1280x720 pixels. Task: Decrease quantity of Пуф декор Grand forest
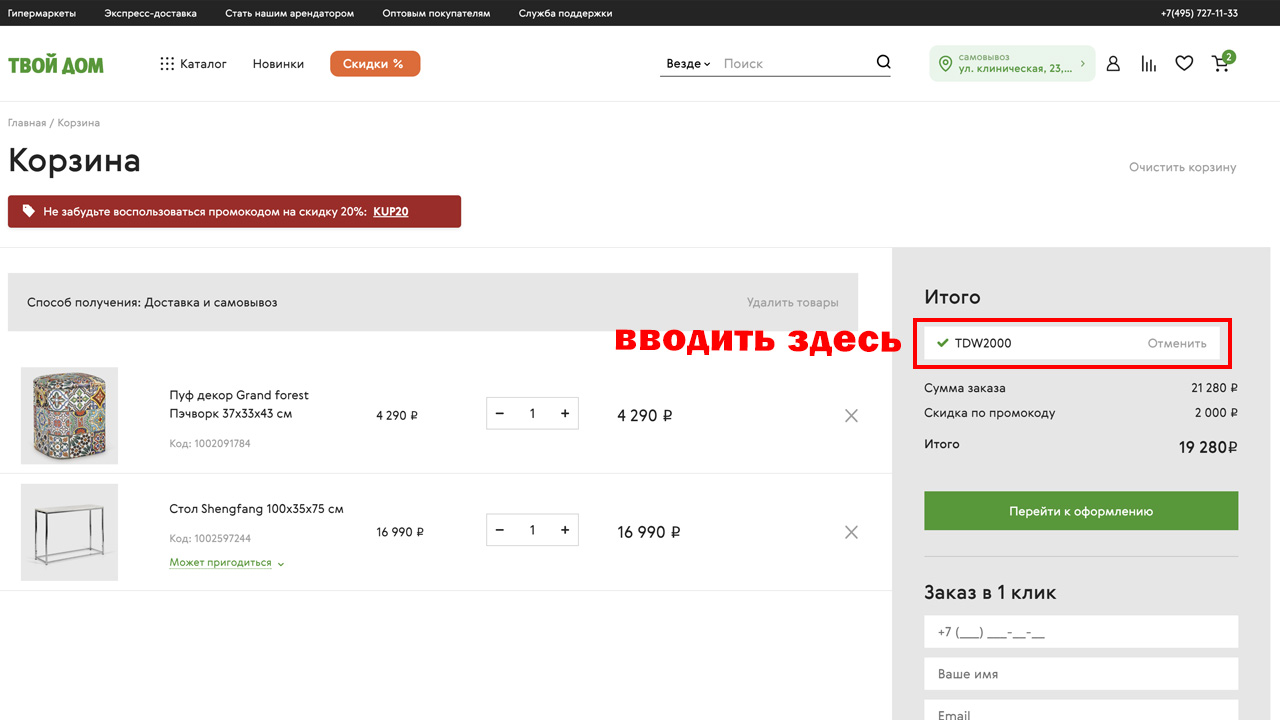[x=500, y=414]
